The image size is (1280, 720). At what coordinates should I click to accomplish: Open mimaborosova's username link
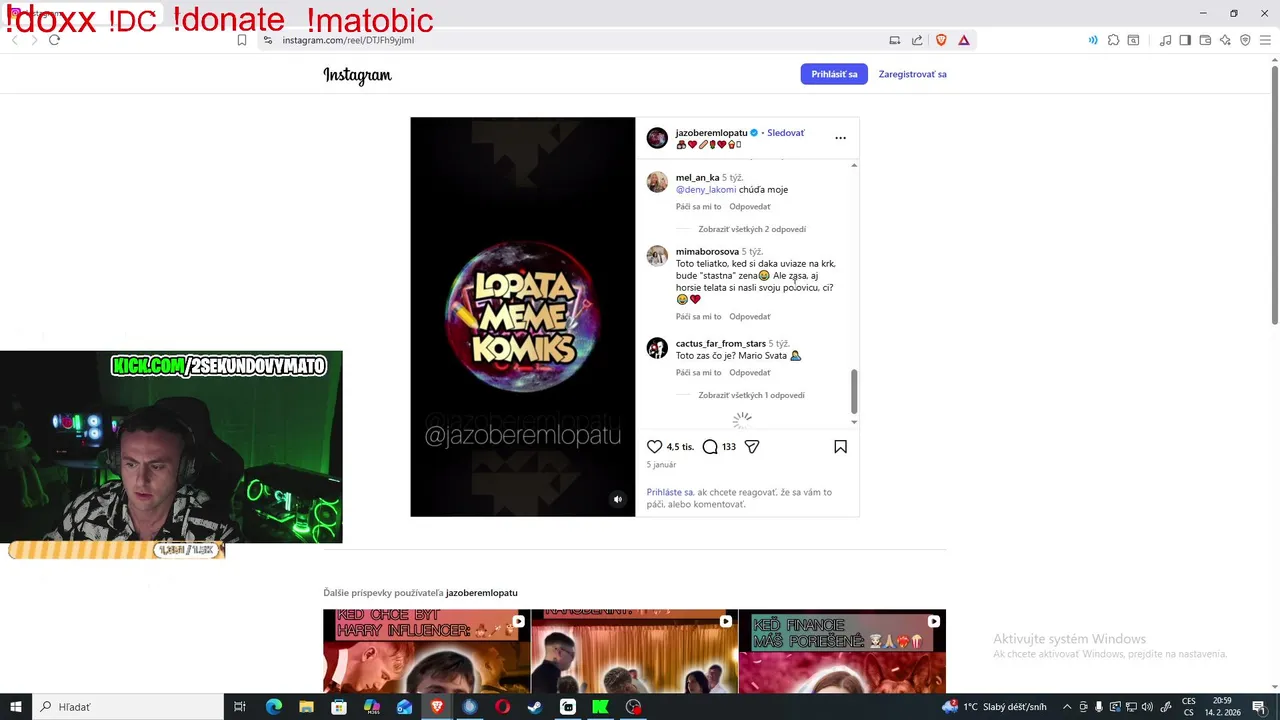(707, 251)
